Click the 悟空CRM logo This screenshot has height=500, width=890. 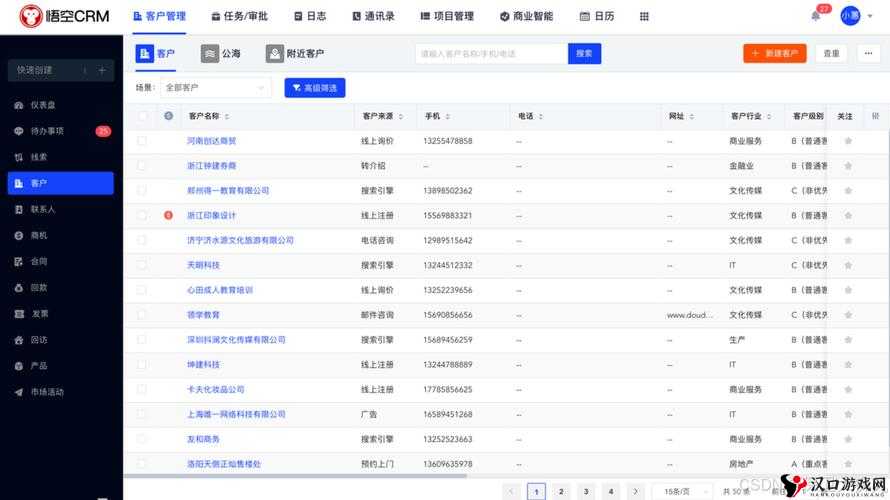64,16
